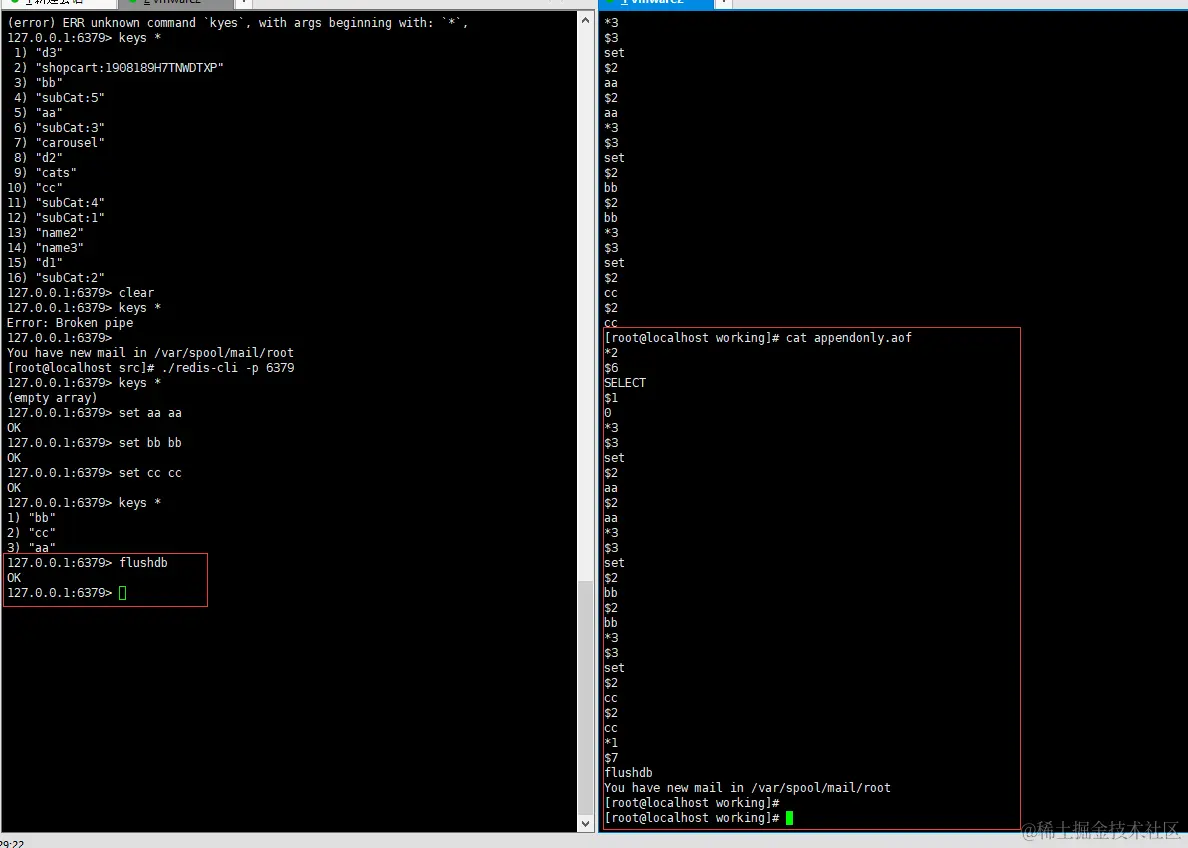Click the "set aa aa" command line
This screenshot has width=1188, height=848.
click(95, 413)
